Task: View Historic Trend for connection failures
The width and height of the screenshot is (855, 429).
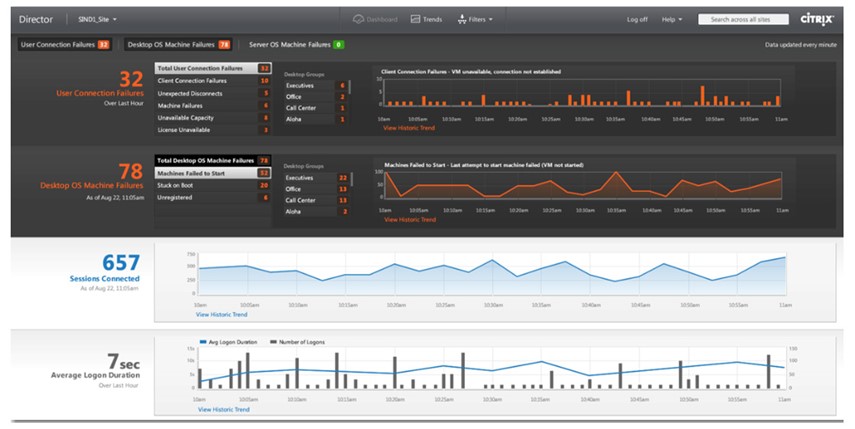Action: (x=409, y=128)
